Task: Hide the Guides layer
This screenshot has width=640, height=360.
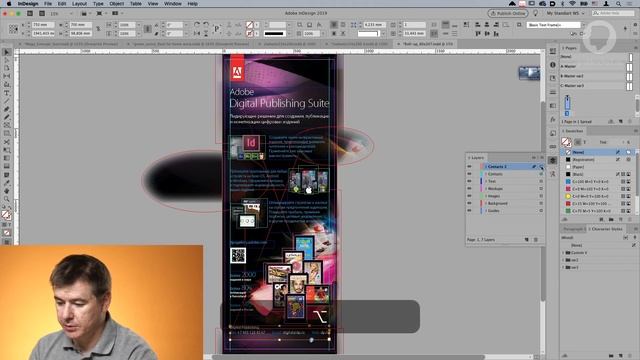Action: pyautogui.click(x=469, y=211)
